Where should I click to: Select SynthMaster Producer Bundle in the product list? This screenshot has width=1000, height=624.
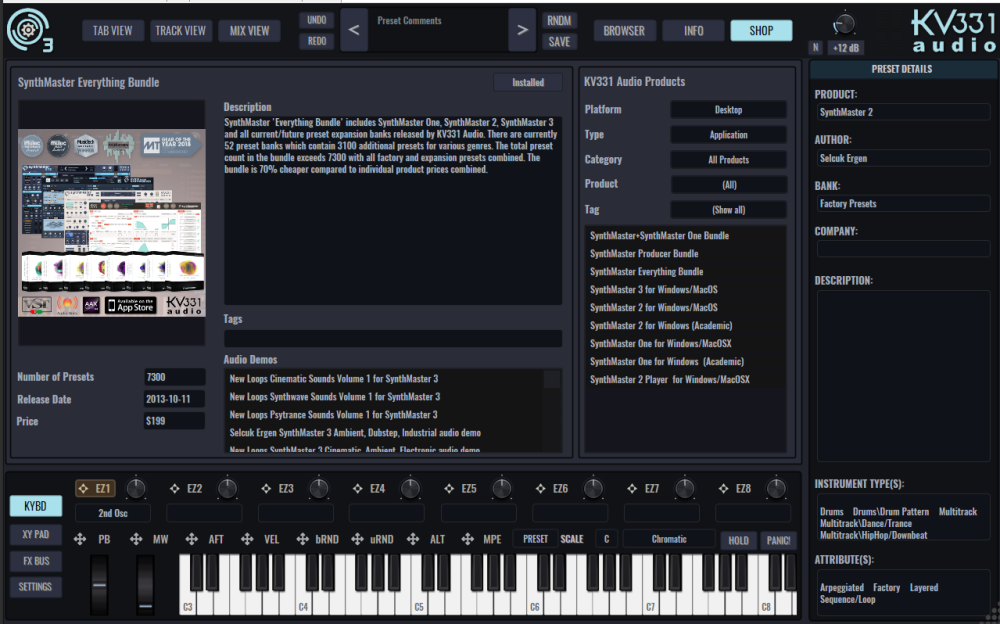point(644,254)
